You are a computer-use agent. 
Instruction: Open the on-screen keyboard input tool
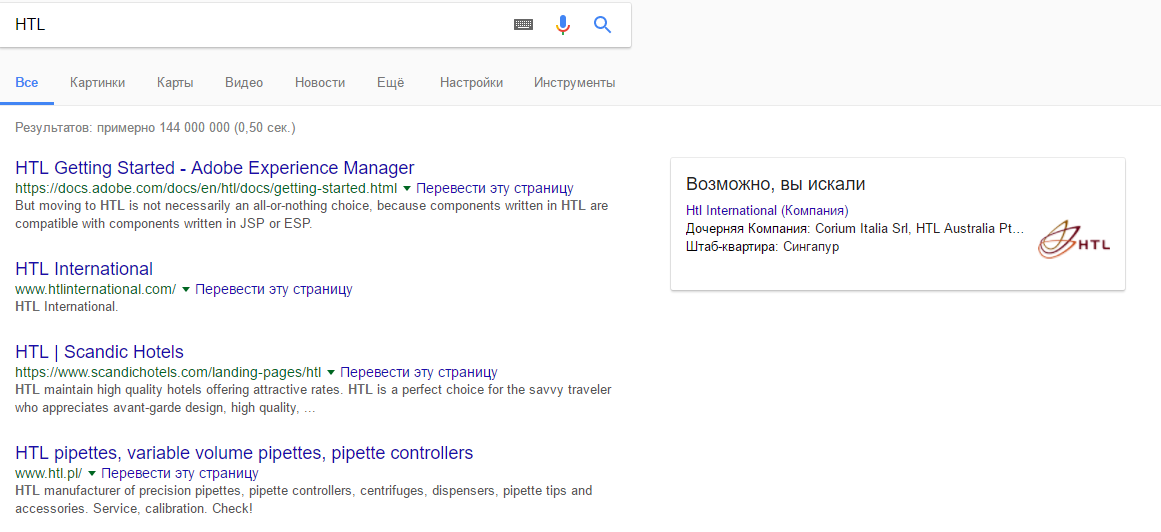pos(523,24)
